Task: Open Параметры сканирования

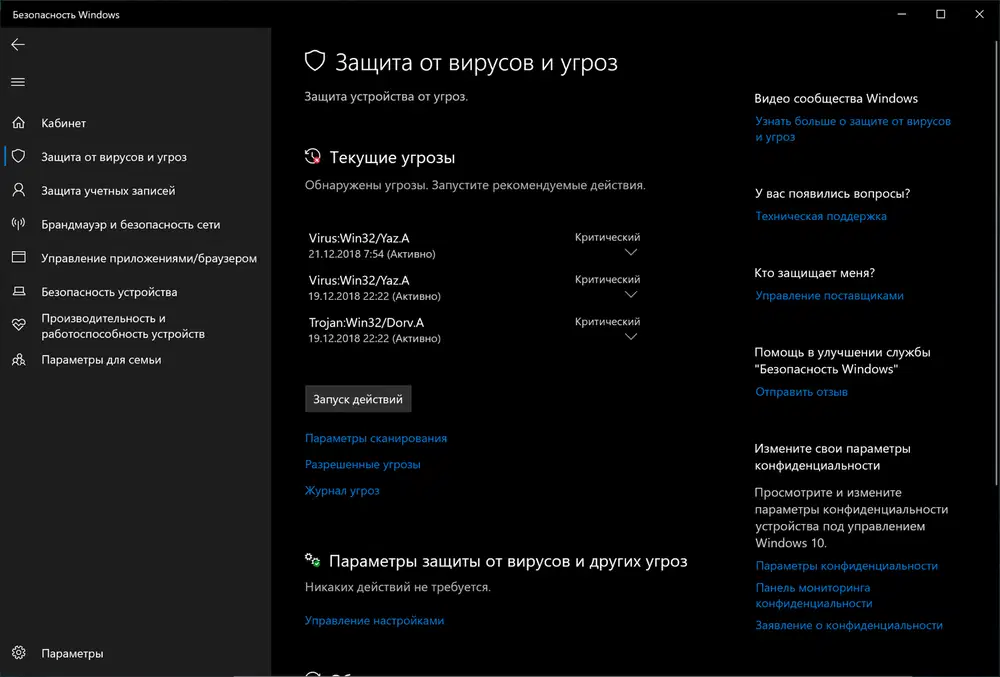Action: click(x=377, y=438)
